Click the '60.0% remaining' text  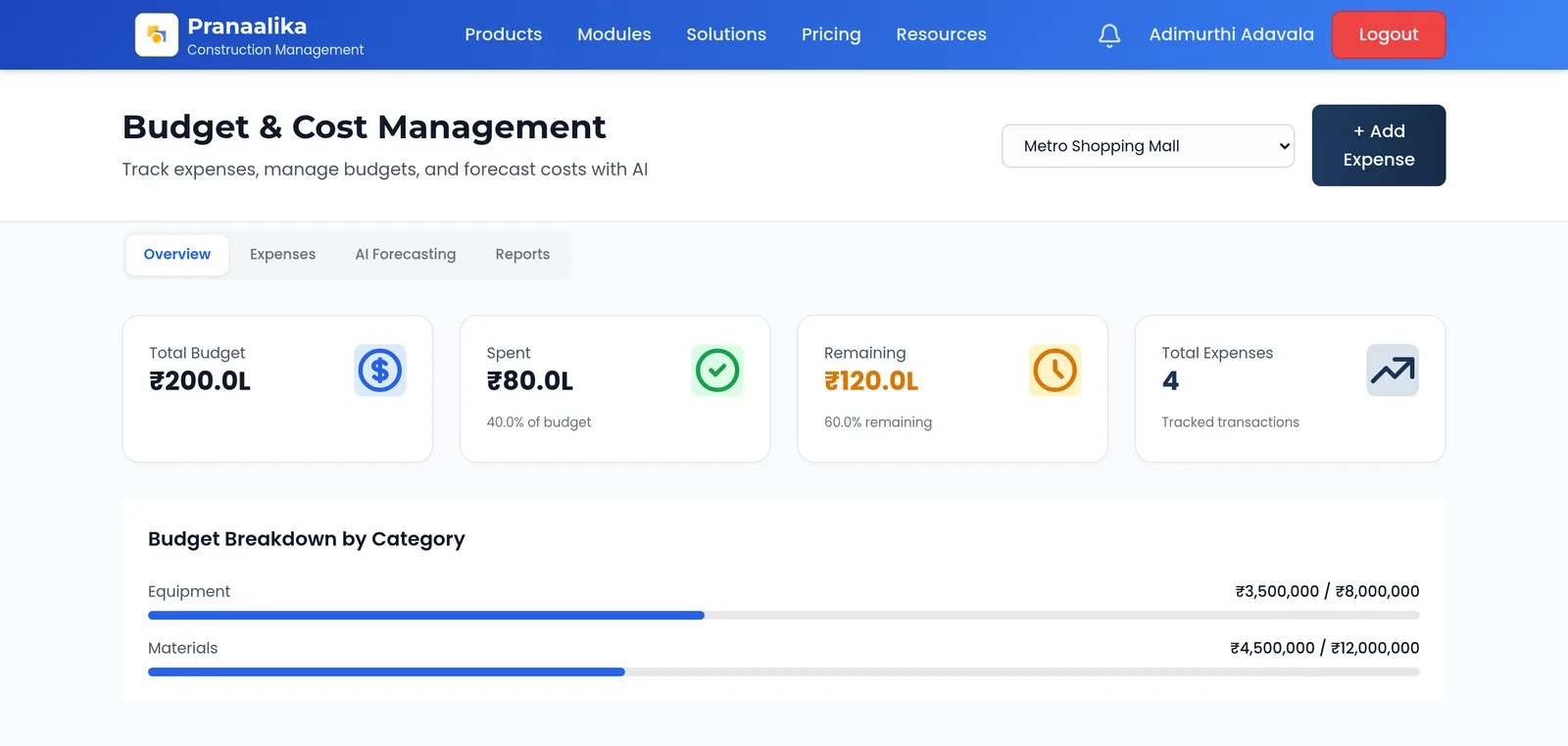pos(878,423)
